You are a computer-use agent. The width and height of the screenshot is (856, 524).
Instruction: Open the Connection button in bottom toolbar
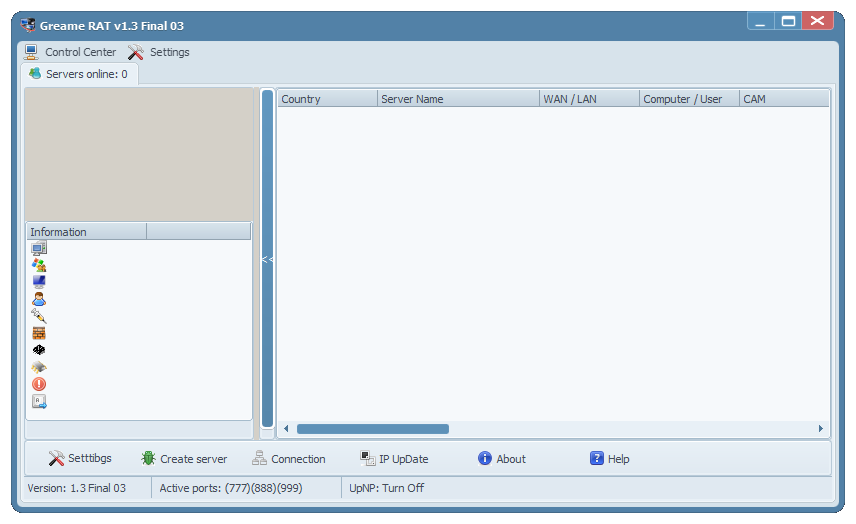point(288,459)
